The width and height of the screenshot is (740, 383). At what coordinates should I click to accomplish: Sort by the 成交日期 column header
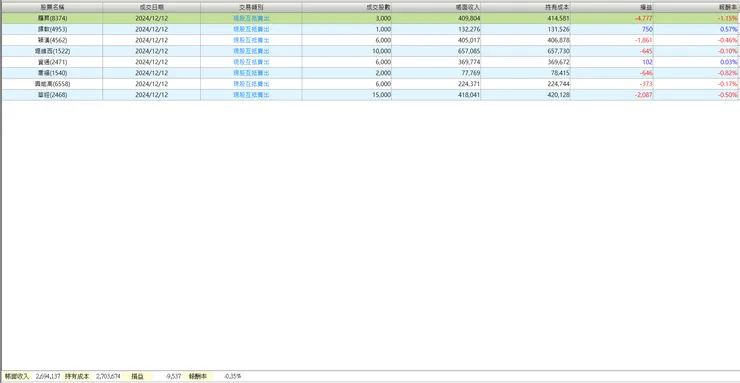point(151,8)
